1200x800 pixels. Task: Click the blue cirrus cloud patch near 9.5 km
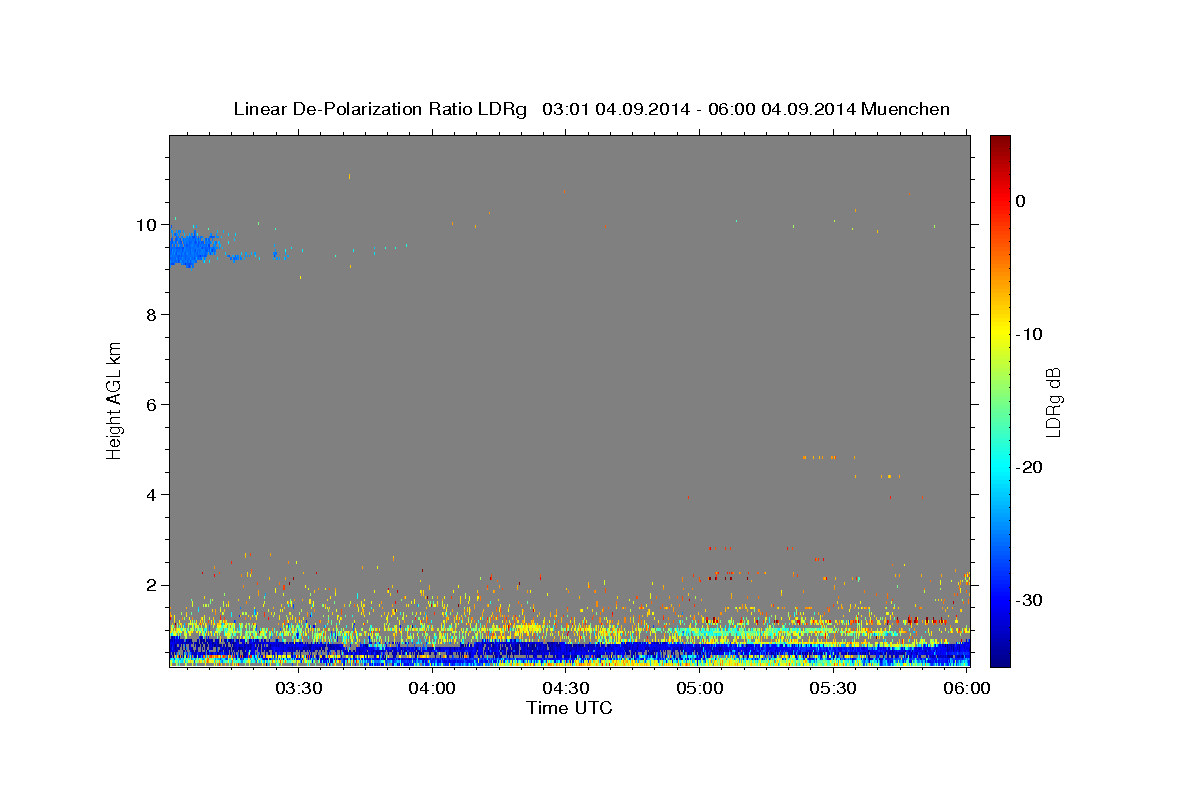point(192,247)
